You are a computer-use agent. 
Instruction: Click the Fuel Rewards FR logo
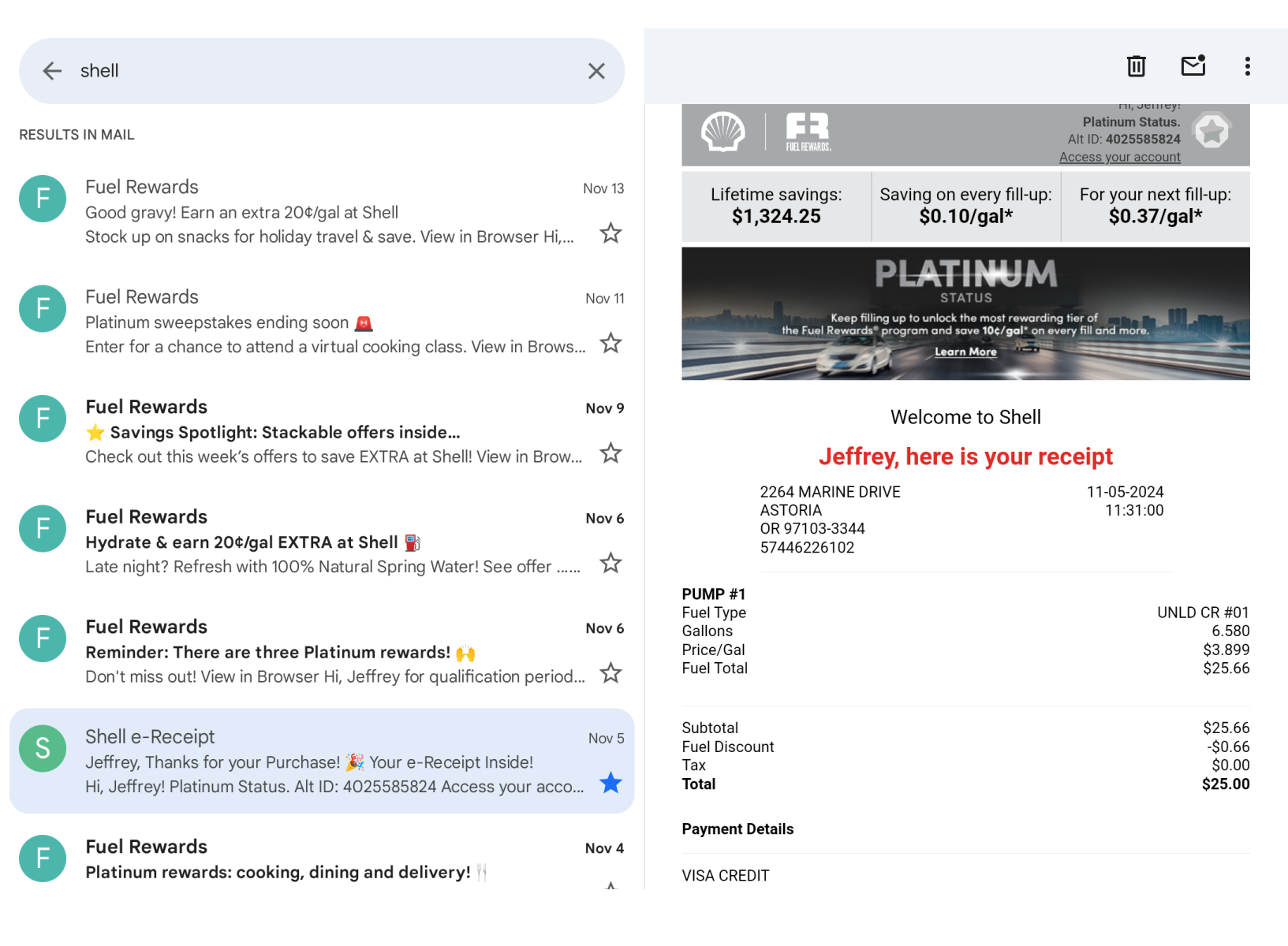tap(808, 132)
